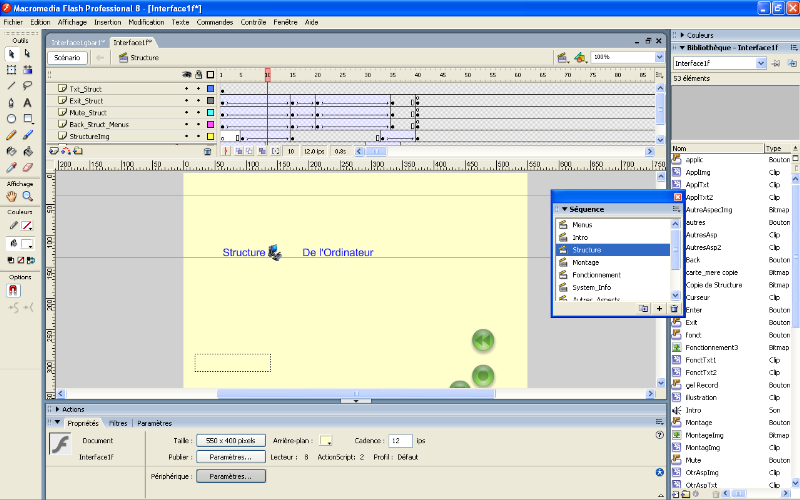Choose the Hand tool
This screenshot has width=800, height=500.
tap(11, 197)
